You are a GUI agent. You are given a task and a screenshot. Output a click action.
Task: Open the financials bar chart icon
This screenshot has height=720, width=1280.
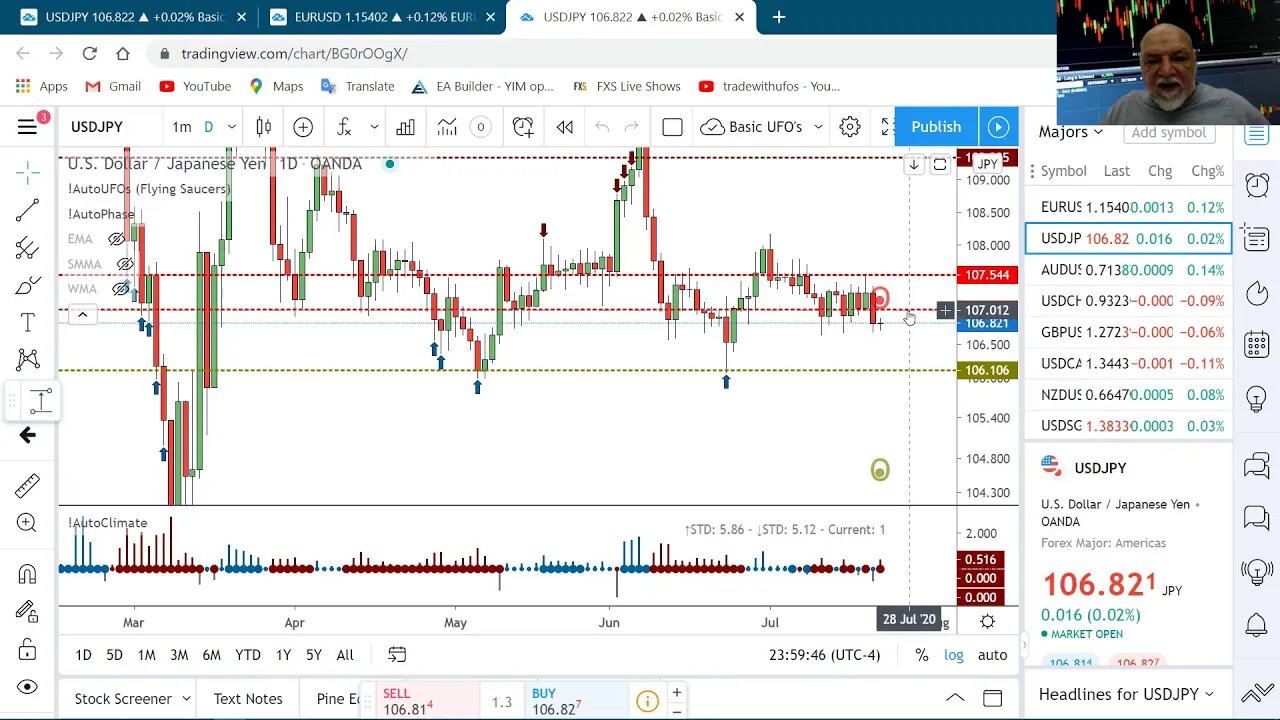coord(405,127)
